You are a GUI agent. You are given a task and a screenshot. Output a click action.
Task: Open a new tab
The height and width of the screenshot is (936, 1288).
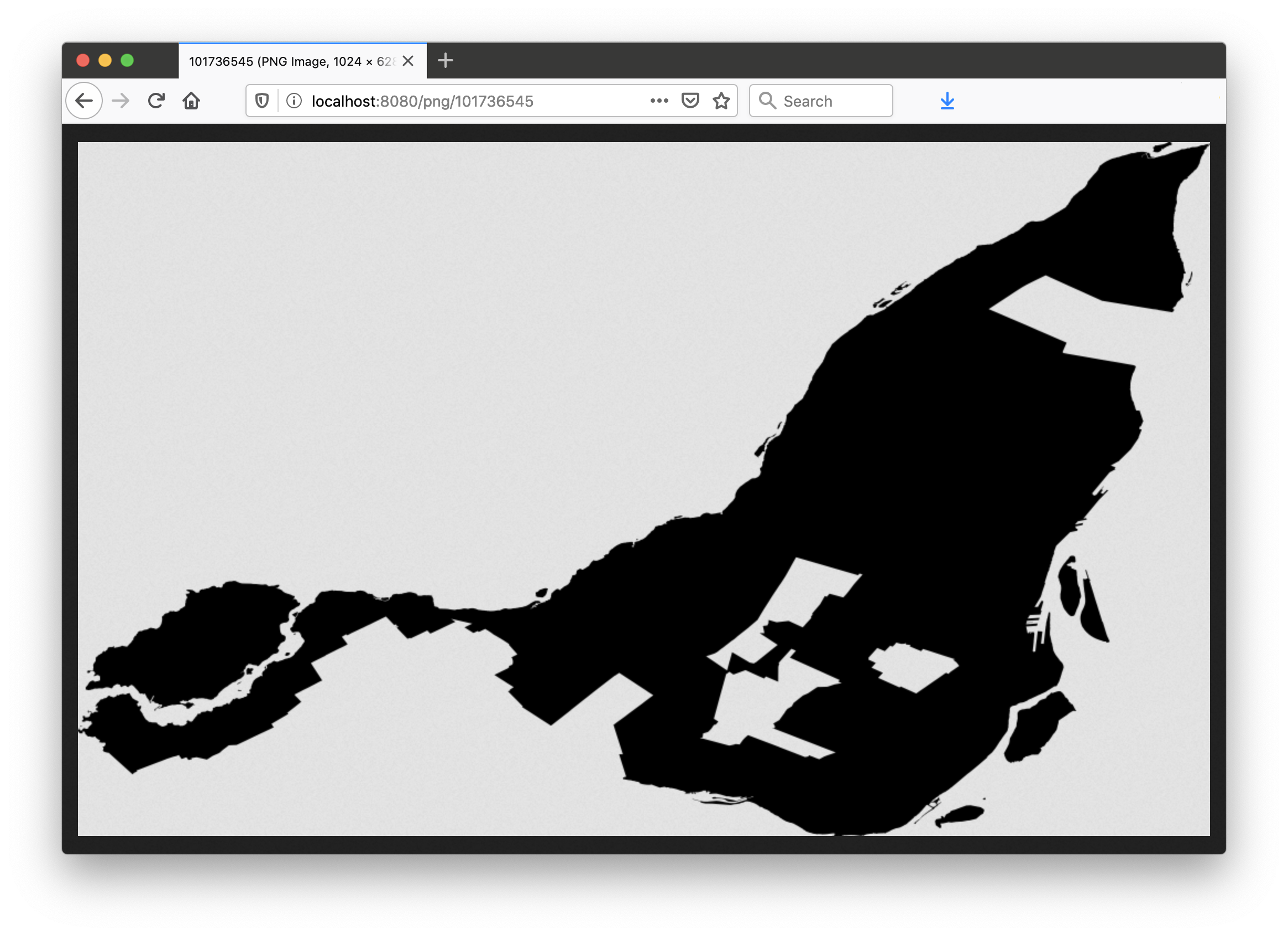pos(446,61)
